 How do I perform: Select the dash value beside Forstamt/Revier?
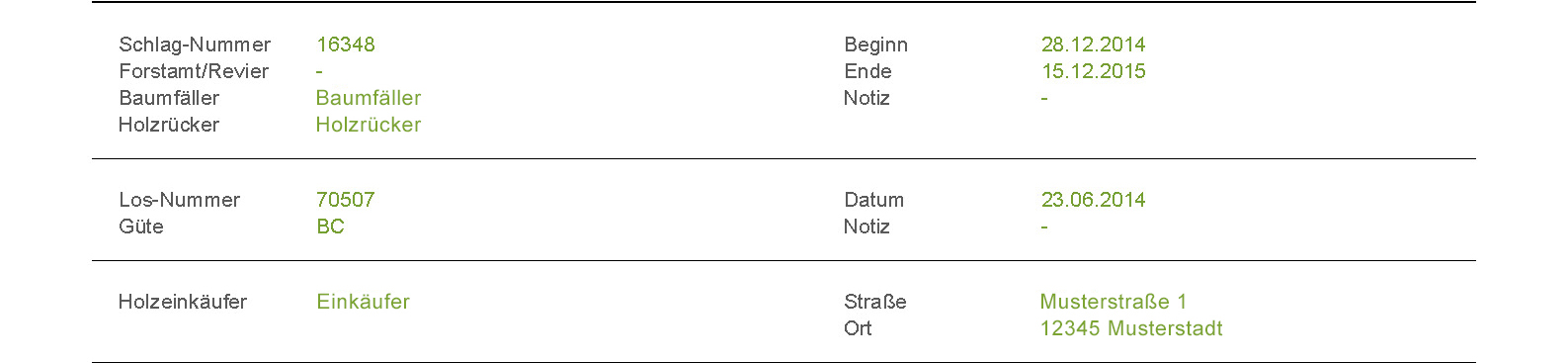click(x=319, y=72)
